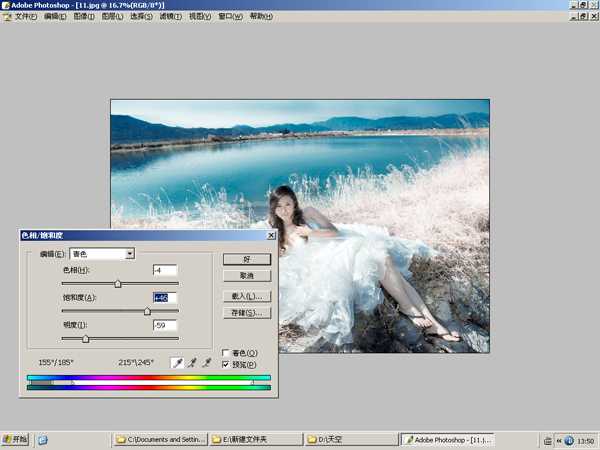Select the add-to-sample eyedropper (plus)
The image size is (600, 450).
click(192, 362)
